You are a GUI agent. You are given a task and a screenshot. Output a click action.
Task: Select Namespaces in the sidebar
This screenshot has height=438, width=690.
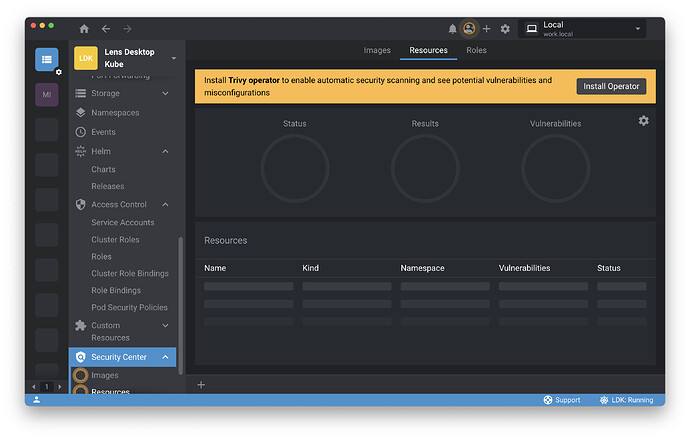click(115, 113)
